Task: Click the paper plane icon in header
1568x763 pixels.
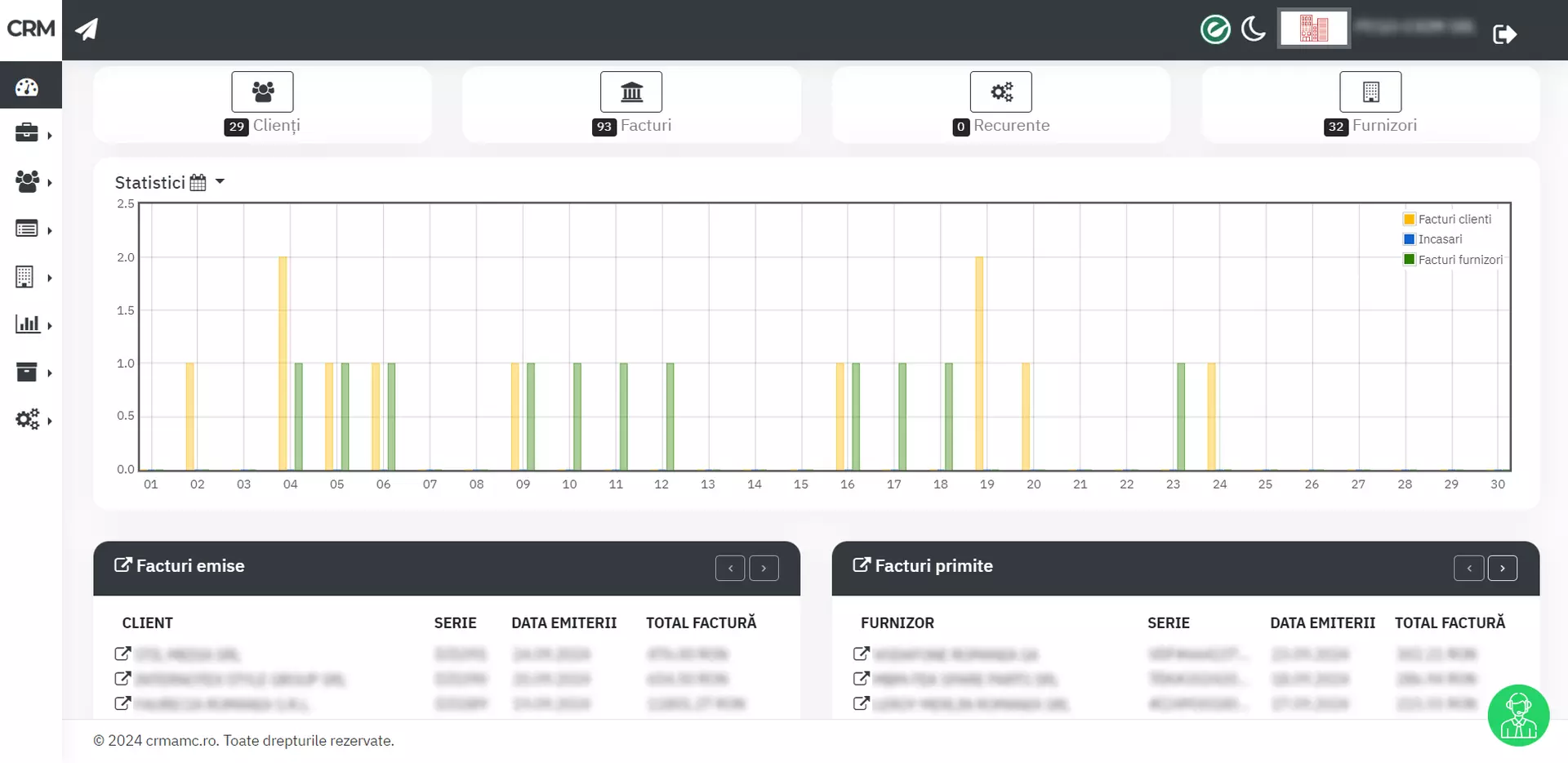Action: (87, 30)
